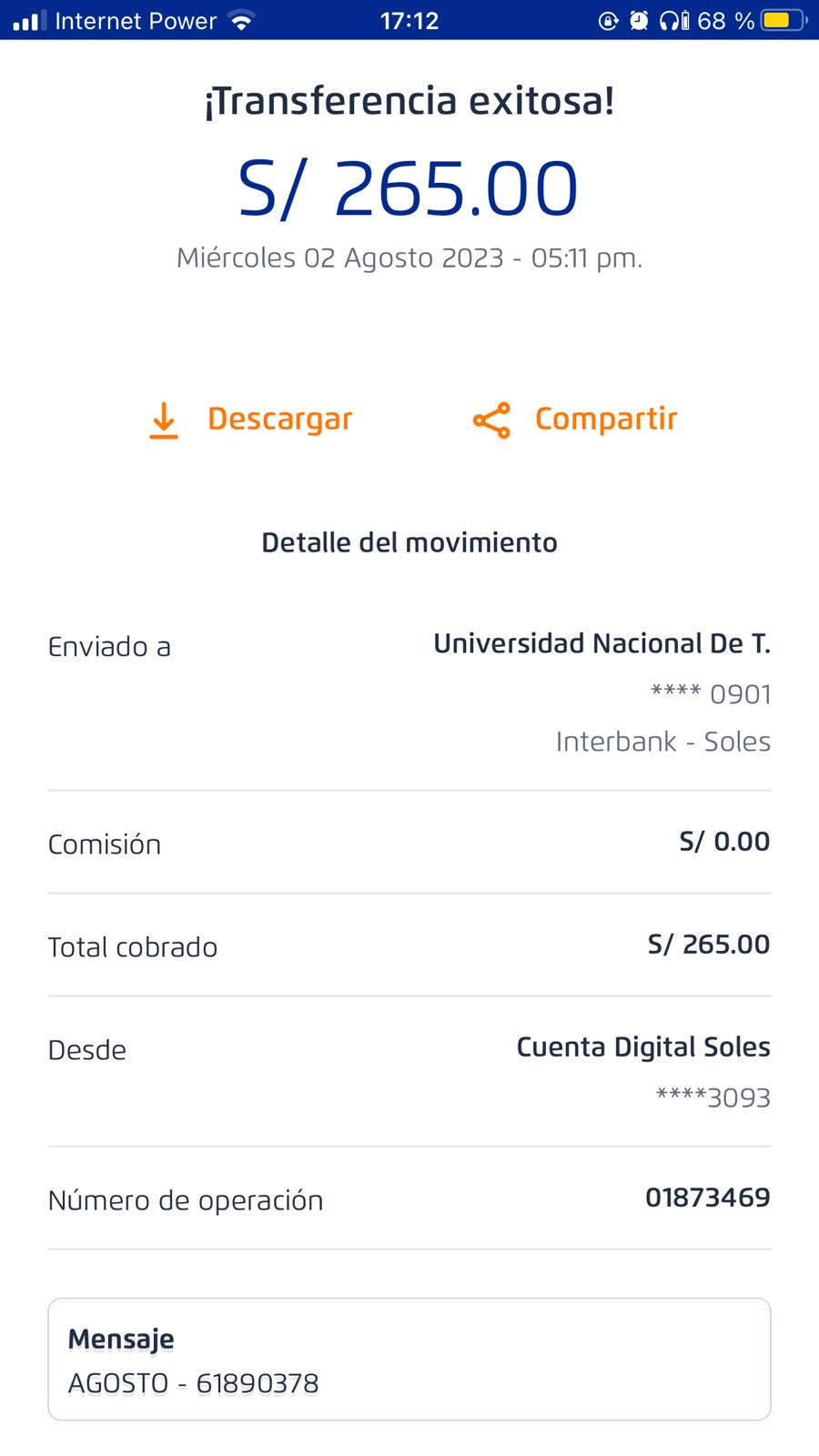This screenshot has width=819, height=1456.
Task: Tap the operation number 01873469
Action: [707, 1198]
